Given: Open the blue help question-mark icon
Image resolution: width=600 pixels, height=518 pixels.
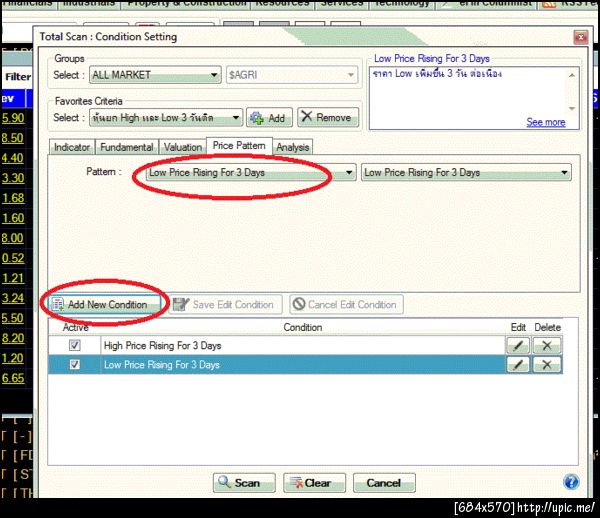Looking at the screenshot, I should coord(571,482).
